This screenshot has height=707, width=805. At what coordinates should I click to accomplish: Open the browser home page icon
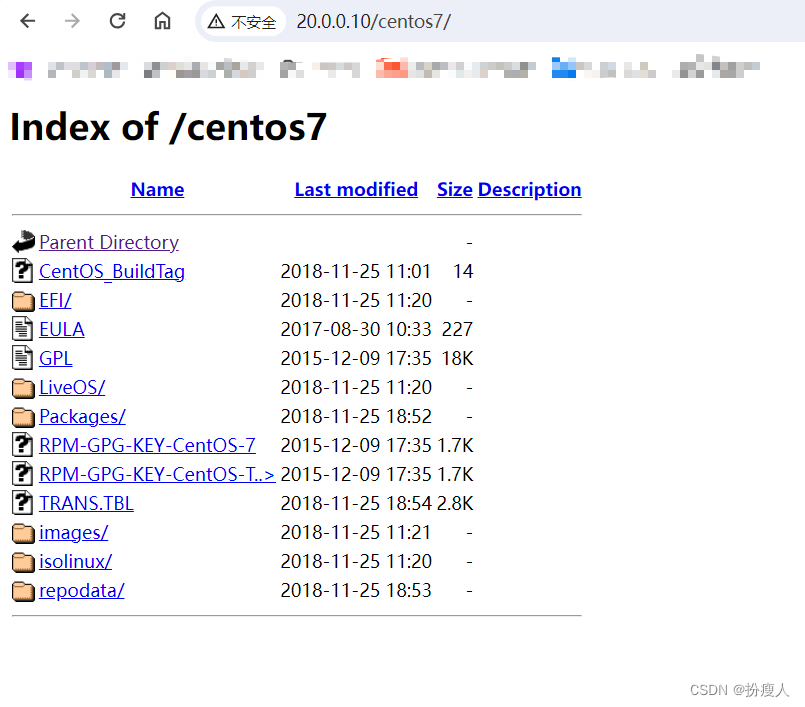[x=162, y=21]
